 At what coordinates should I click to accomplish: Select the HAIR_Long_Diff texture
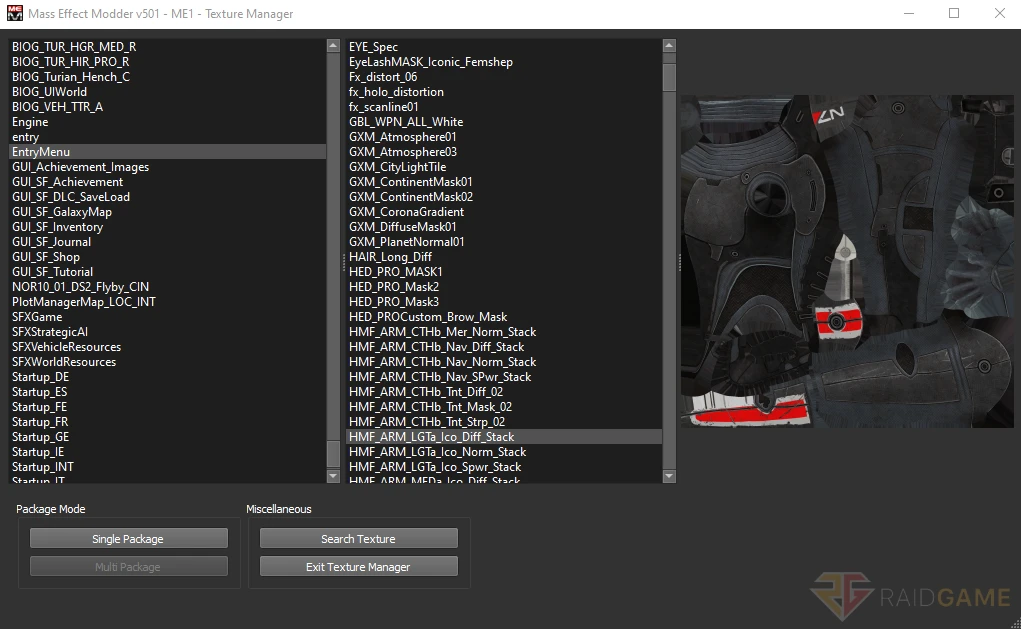(x=504, y=257)
